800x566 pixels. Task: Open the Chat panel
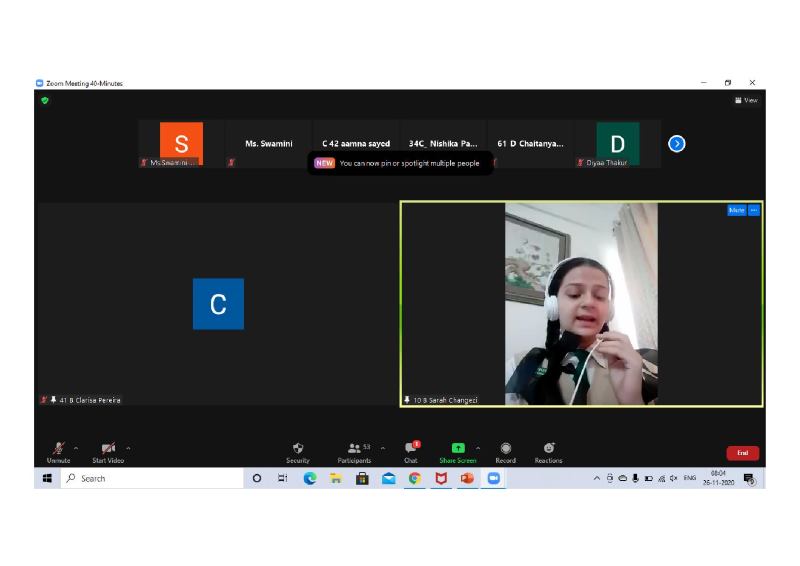pyautogui.click(x=410, y=449)
